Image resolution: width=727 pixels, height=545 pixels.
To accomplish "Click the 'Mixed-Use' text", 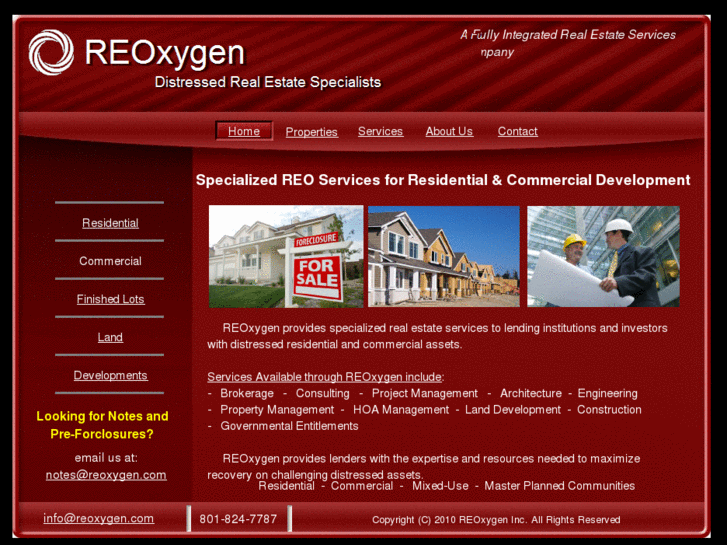I will 440,486.
